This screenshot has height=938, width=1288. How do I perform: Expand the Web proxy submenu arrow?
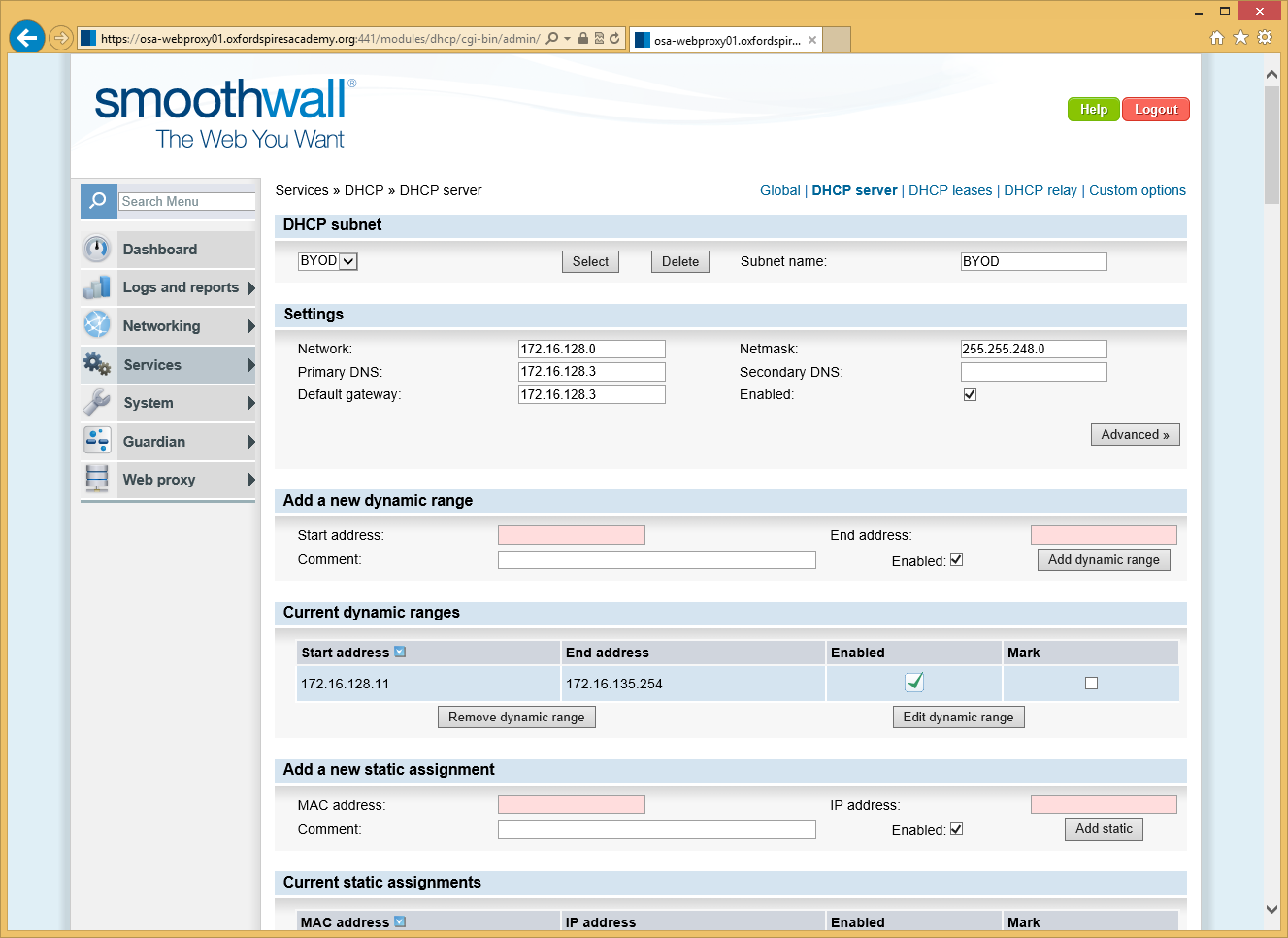[x=251, y=480]
